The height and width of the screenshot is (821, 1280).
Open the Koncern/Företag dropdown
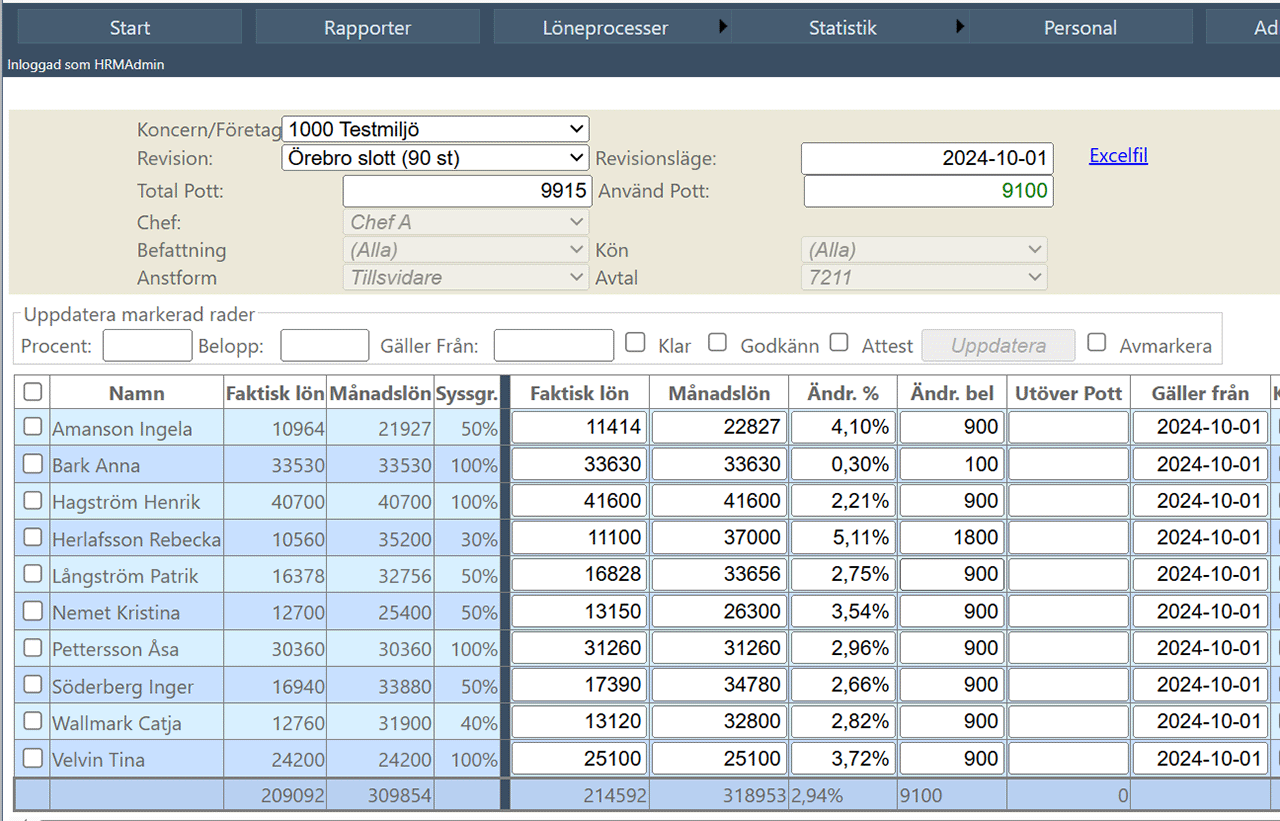point(435,129)
